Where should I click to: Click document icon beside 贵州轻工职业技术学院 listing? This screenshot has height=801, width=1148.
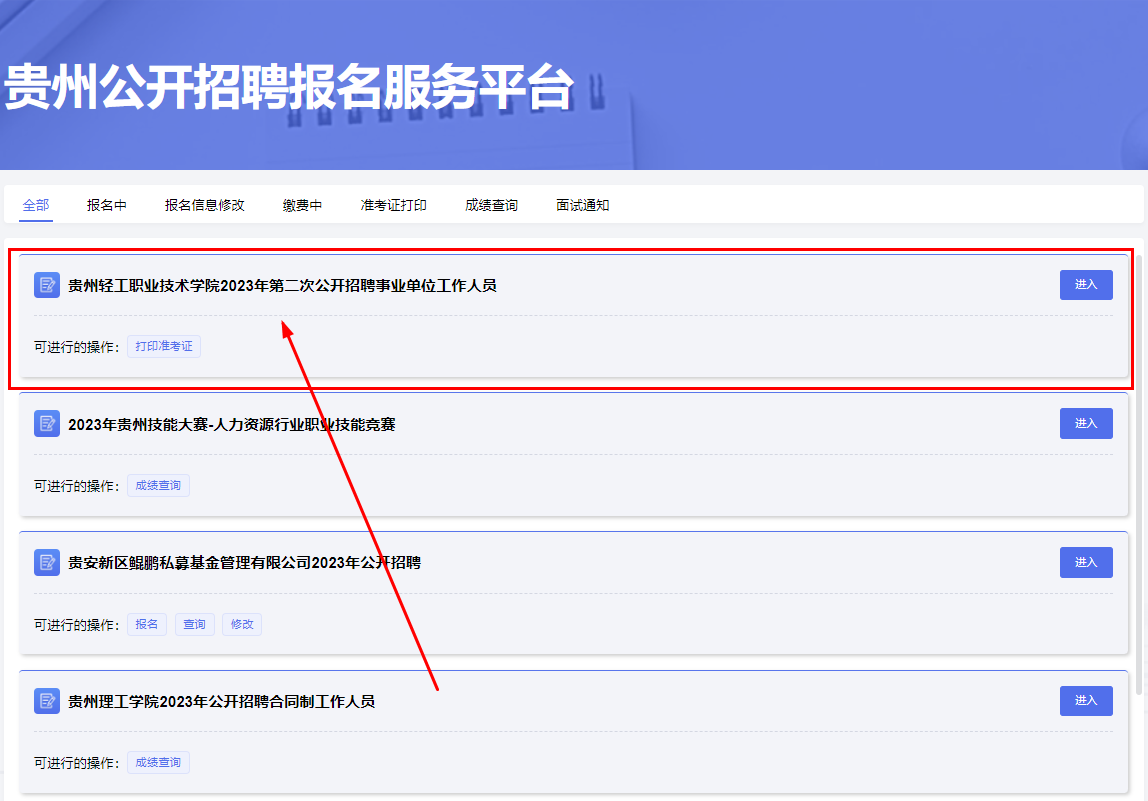coord(47,285)
